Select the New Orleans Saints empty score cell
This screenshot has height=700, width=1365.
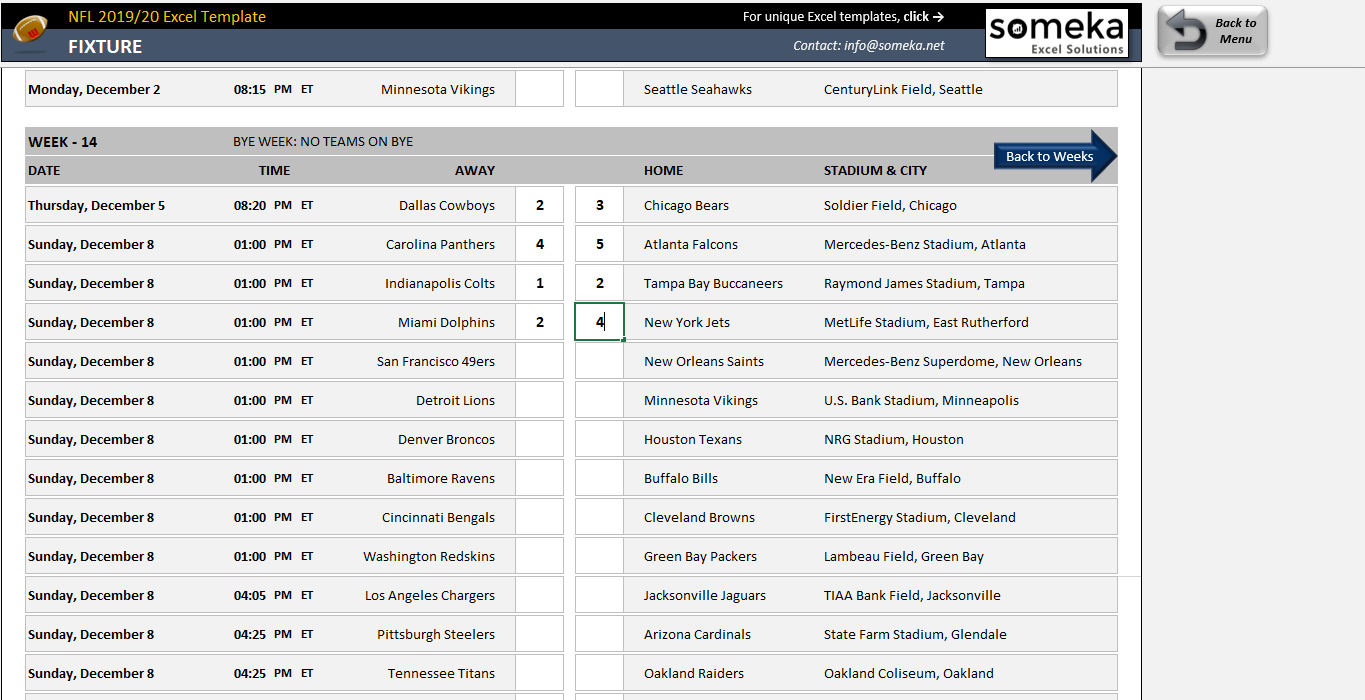[600, 361]
